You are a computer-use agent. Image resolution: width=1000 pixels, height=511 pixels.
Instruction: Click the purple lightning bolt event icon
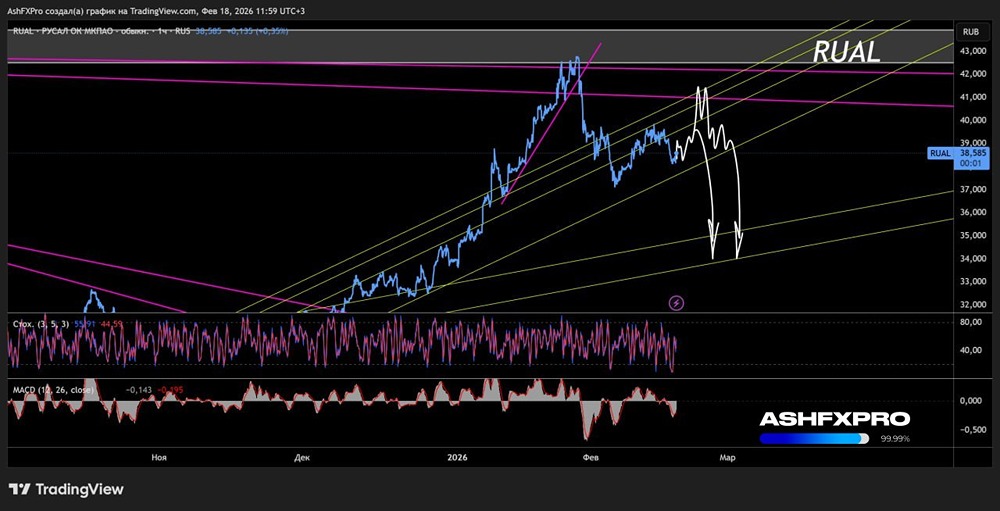coord(676,302)
